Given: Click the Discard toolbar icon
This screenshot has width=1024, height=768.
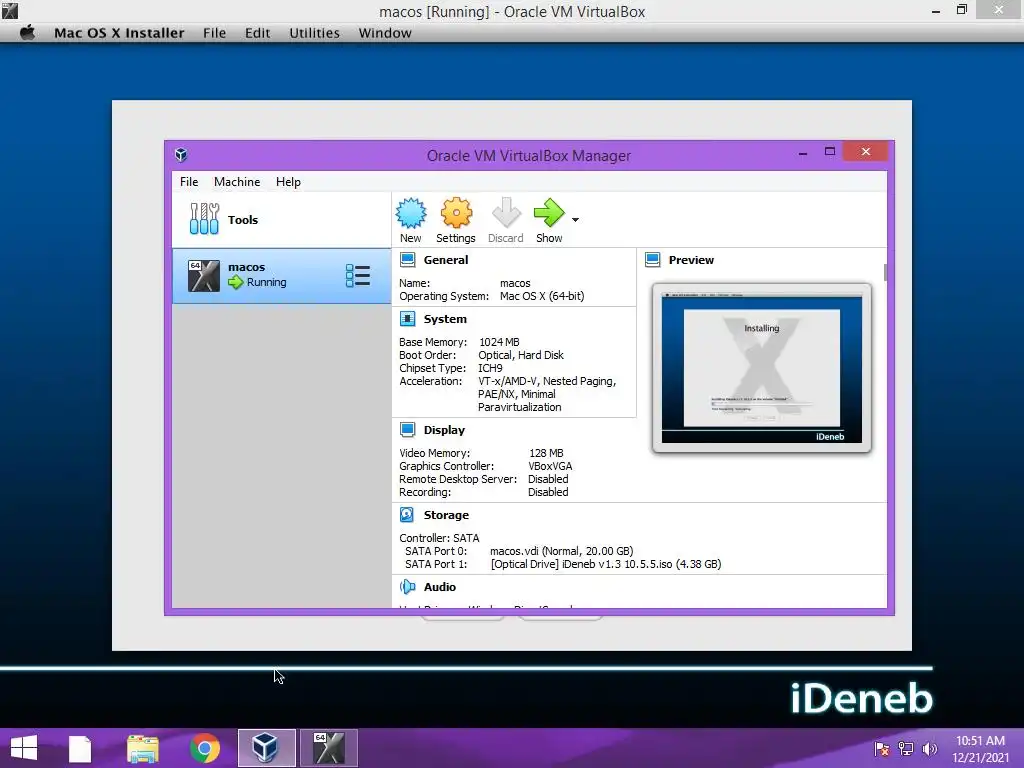Looking at the screenshot, I should [x=506, y=213].
